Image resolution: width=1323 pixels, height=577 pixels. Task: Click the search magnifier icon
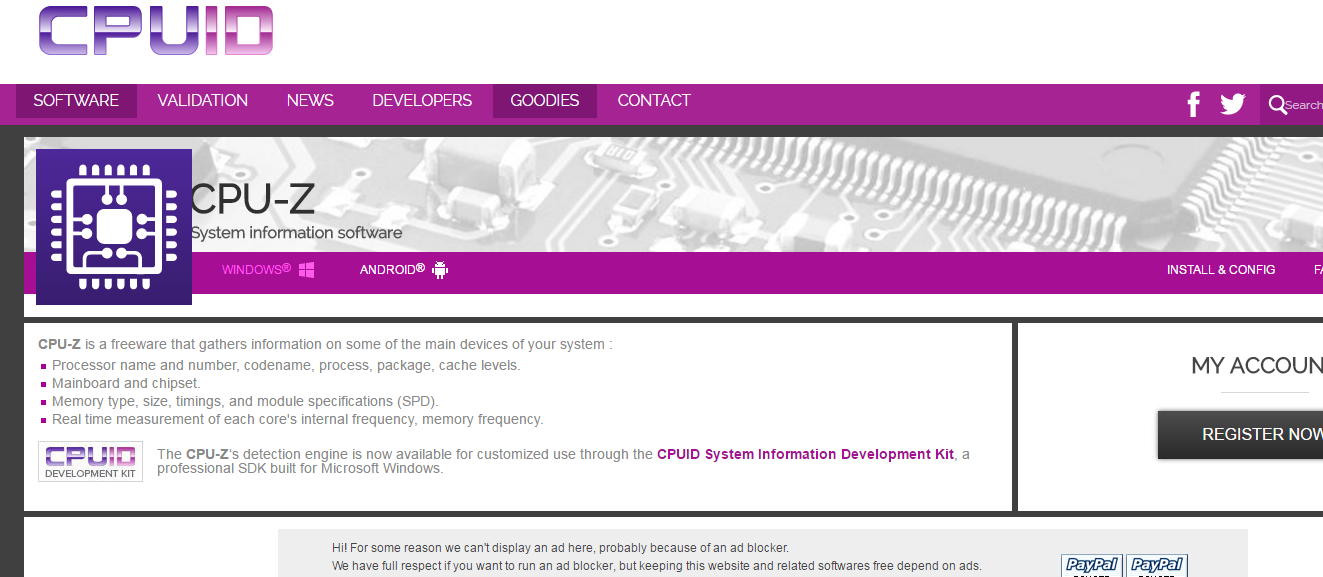point(1277,104)
